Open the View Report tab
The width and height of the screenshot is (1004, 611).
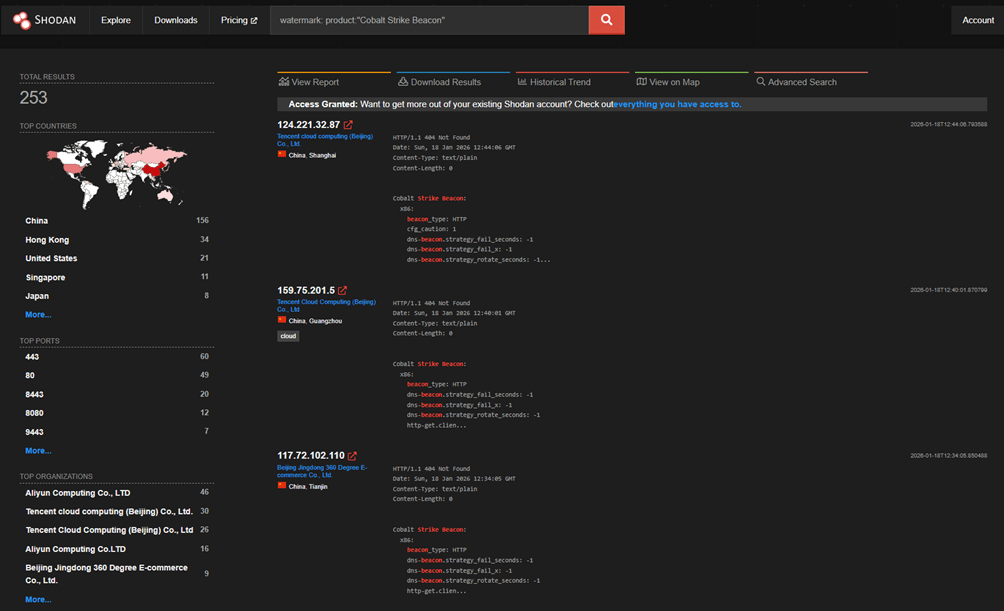point(309,82)
